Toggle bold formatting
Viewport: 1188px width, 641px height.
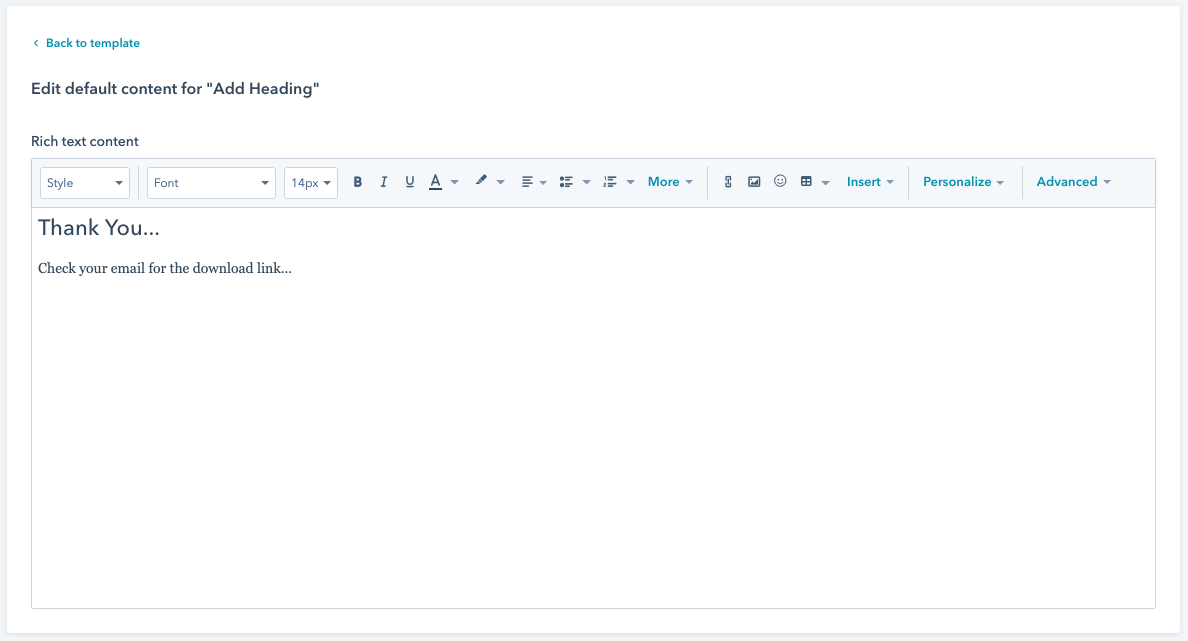tap(358, 182)
